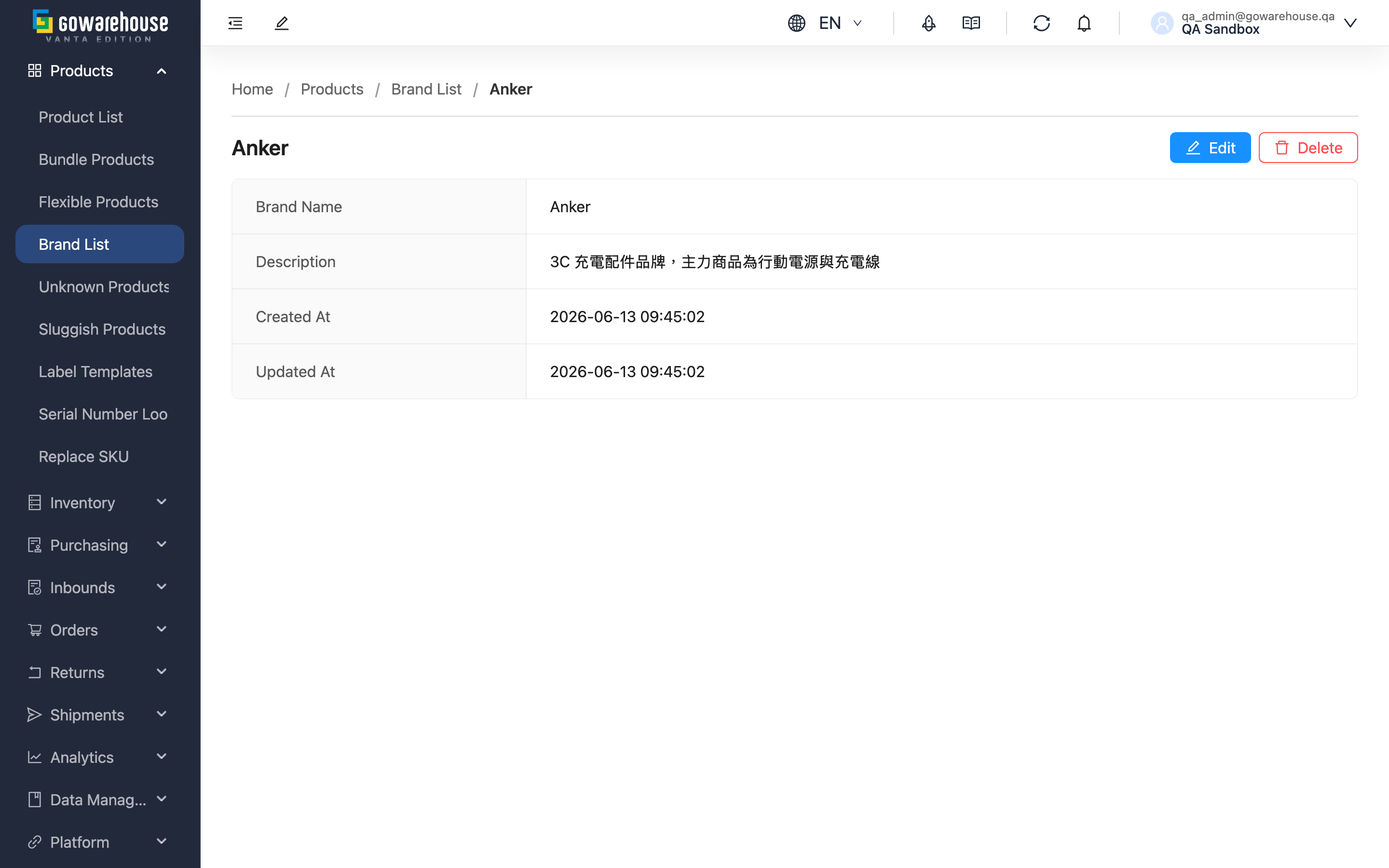The height and width of the screenshot is (868, 1389).
Task: Click the Delete button for Anker
Action: tap(1308, 148)
